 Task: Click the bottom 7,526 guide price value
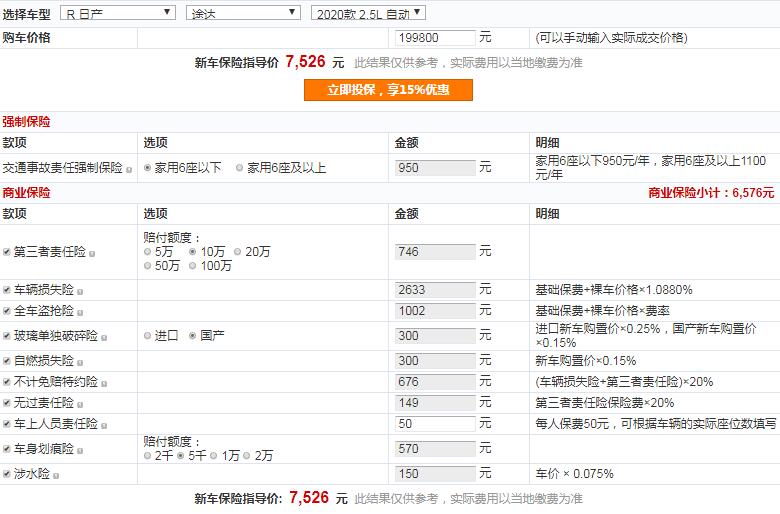point(308,498)
